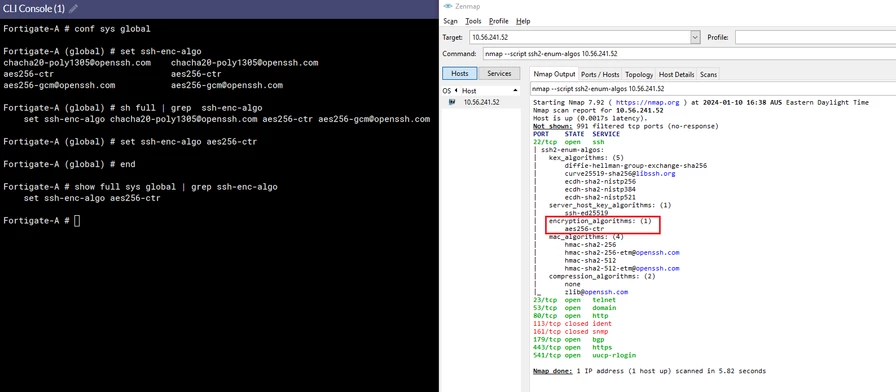Click 'diffie-hellman-group-exchange-sha256' entry
The image size is (896, 392).
(x=635, y=166)
